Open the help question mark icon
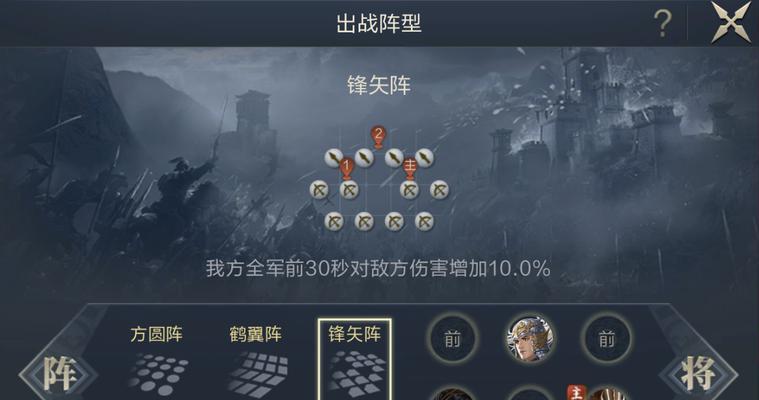This screenshot has width=759, height=400. coord(663,23)
